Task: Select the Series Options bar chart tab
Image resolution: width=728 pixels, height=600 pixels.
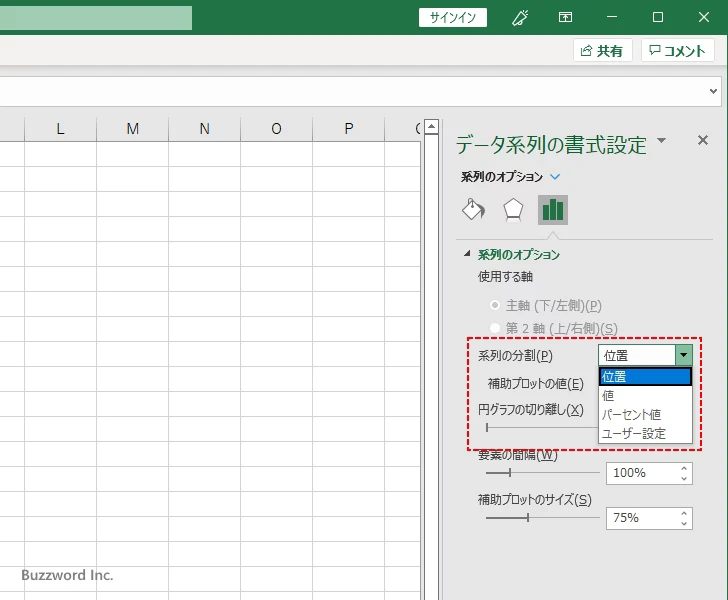Action: point(552,210)
